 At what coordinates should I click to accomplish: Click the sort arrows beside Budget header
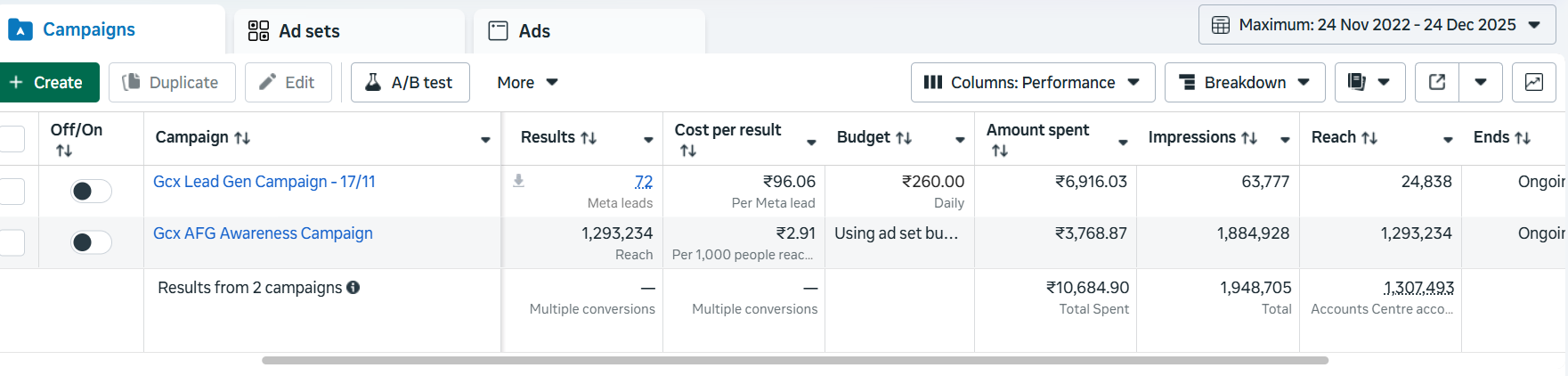904,138
